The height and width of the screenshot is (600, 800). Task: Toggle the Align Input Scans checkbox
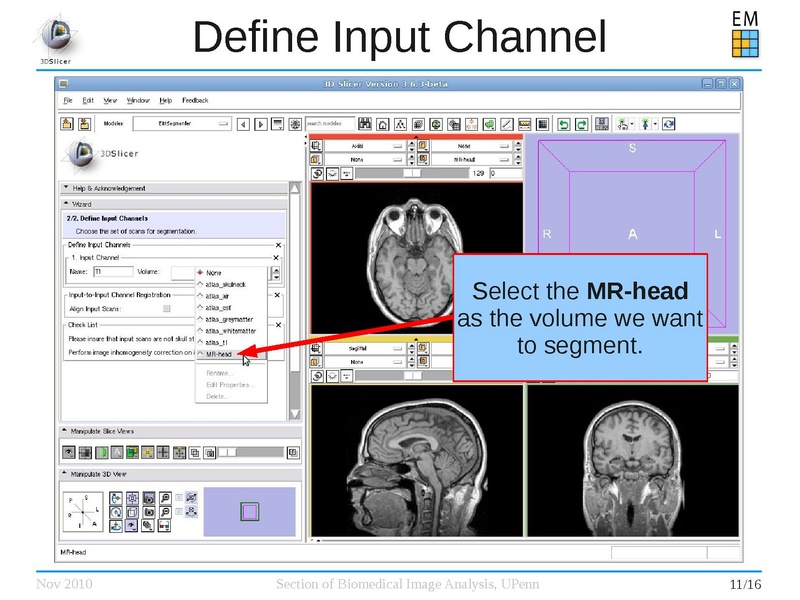[165, 307]
